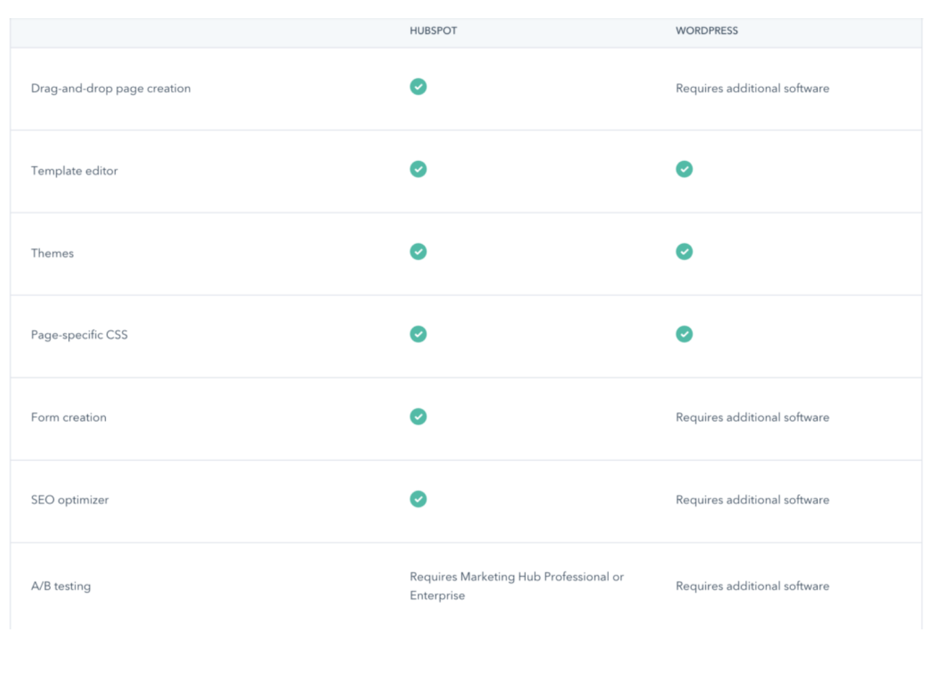This screenshot has height=677, width=939.
Task: Select the WORDPRESS column header
Action: 707,31
